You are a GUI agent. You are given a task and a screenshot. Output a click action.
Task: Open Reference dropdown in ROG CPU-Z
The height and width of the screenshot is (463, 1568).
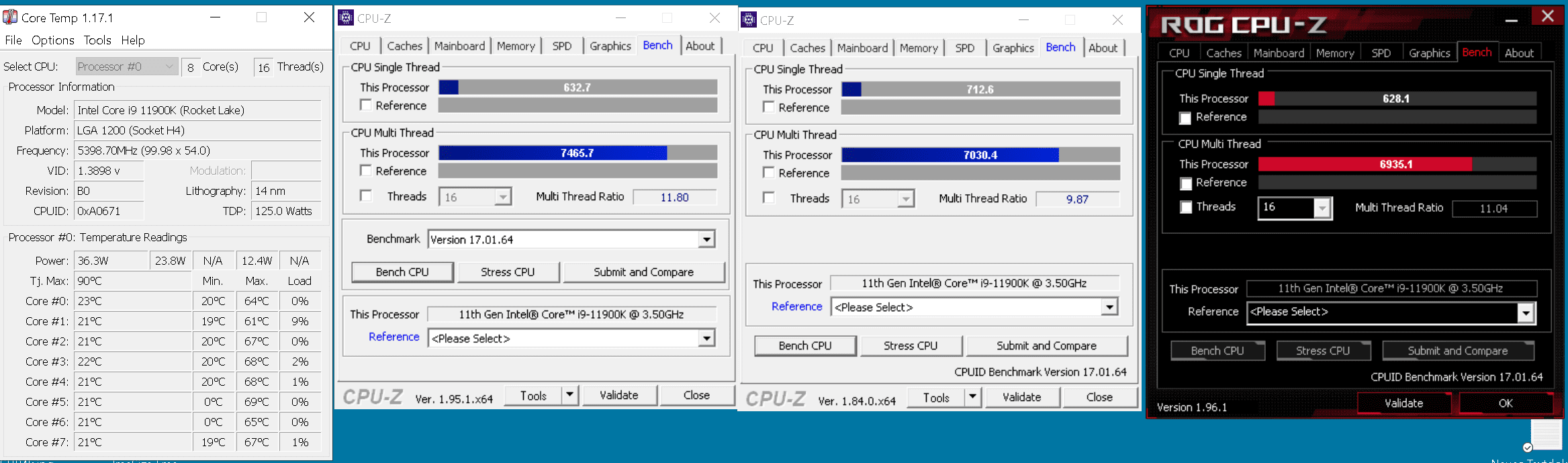pos(1526,312)
